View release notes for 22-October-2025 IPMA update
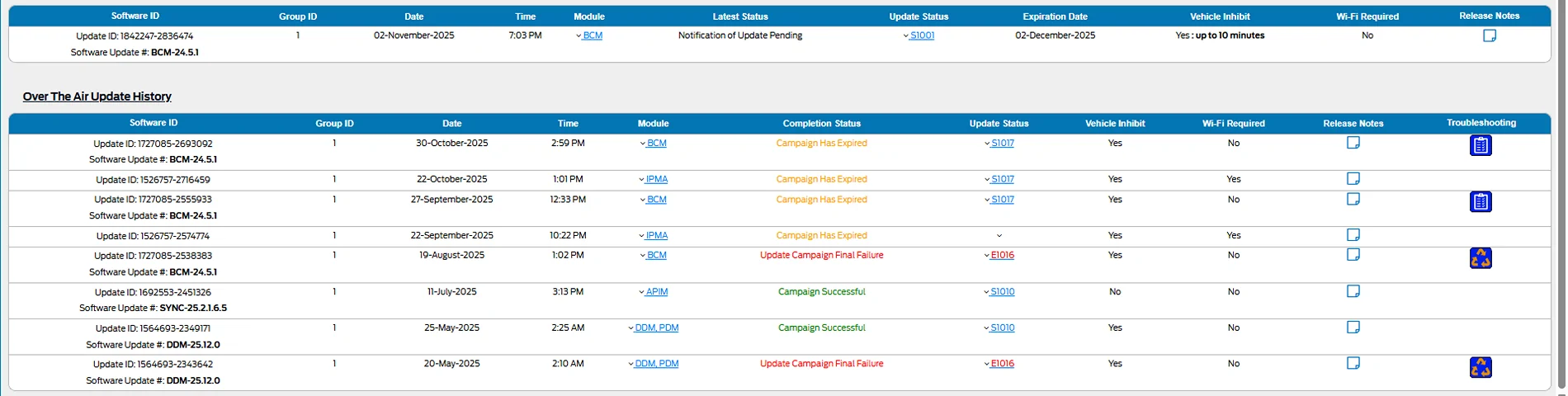Viewport: 1568px width, 396px height. click(x=1353, y=179)
